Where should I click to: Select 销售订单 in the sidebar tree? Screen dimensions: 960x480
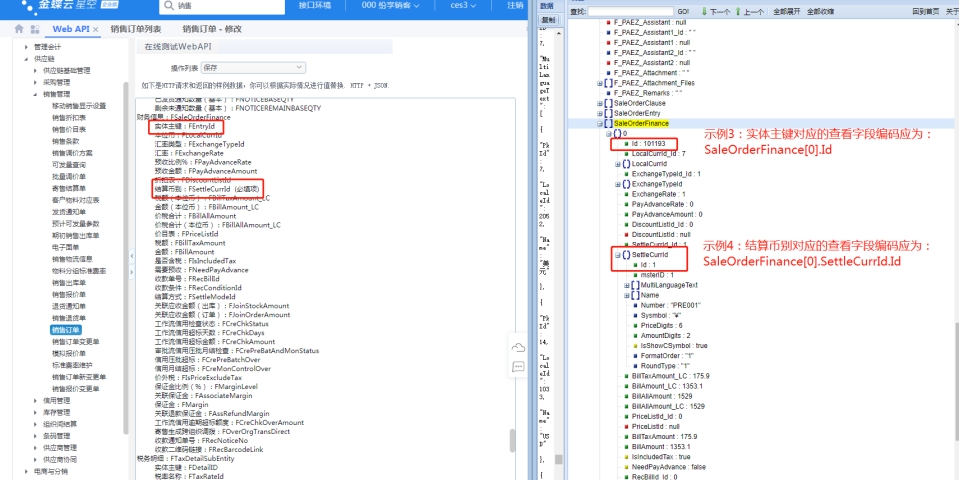click(66, 330)
